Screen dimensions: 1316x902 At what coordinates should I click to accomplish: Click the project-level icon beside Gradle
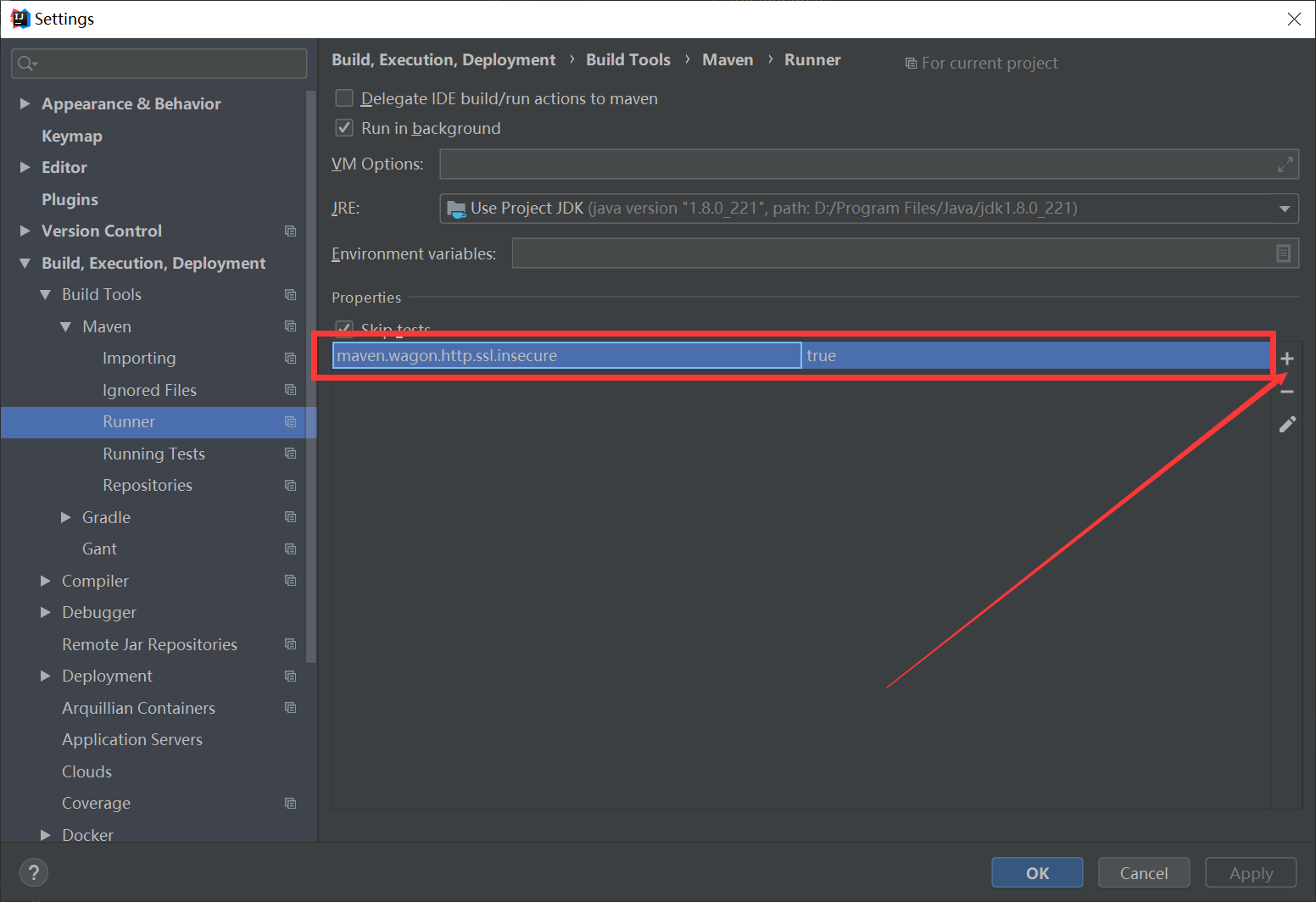[x=291, y=517]
